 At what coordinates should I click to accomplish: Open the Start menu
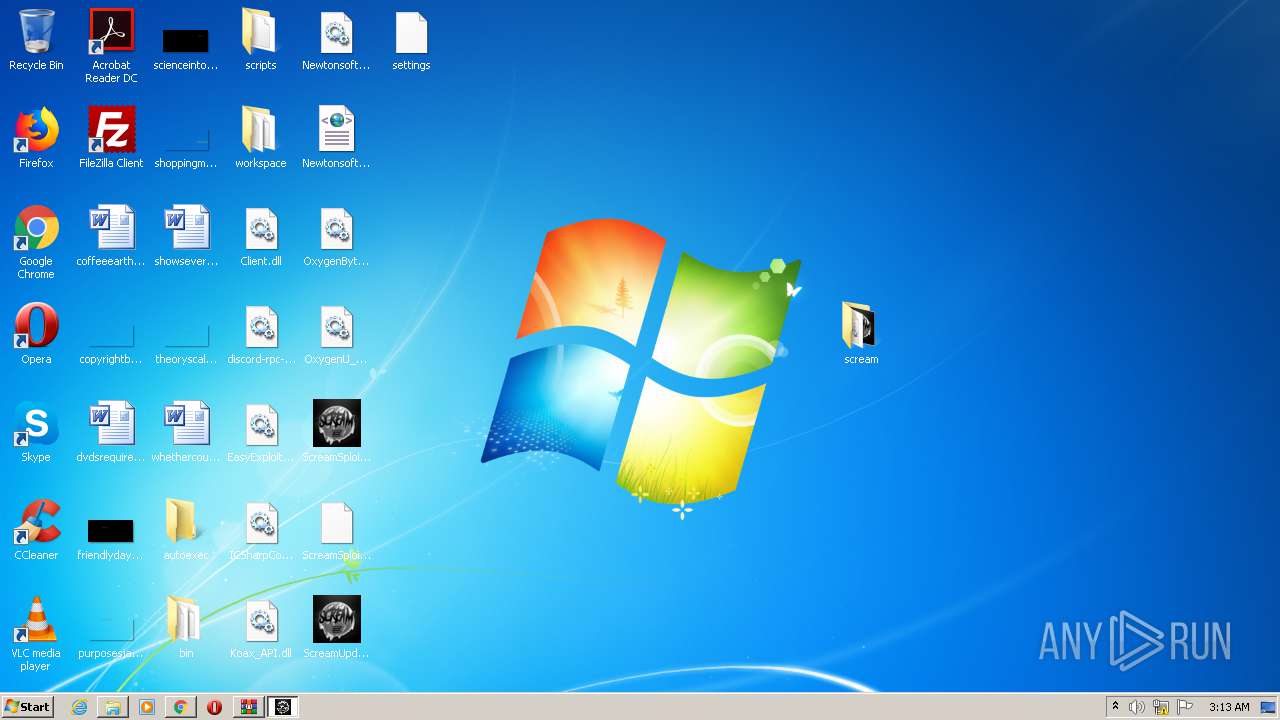(x=27, y=707)
